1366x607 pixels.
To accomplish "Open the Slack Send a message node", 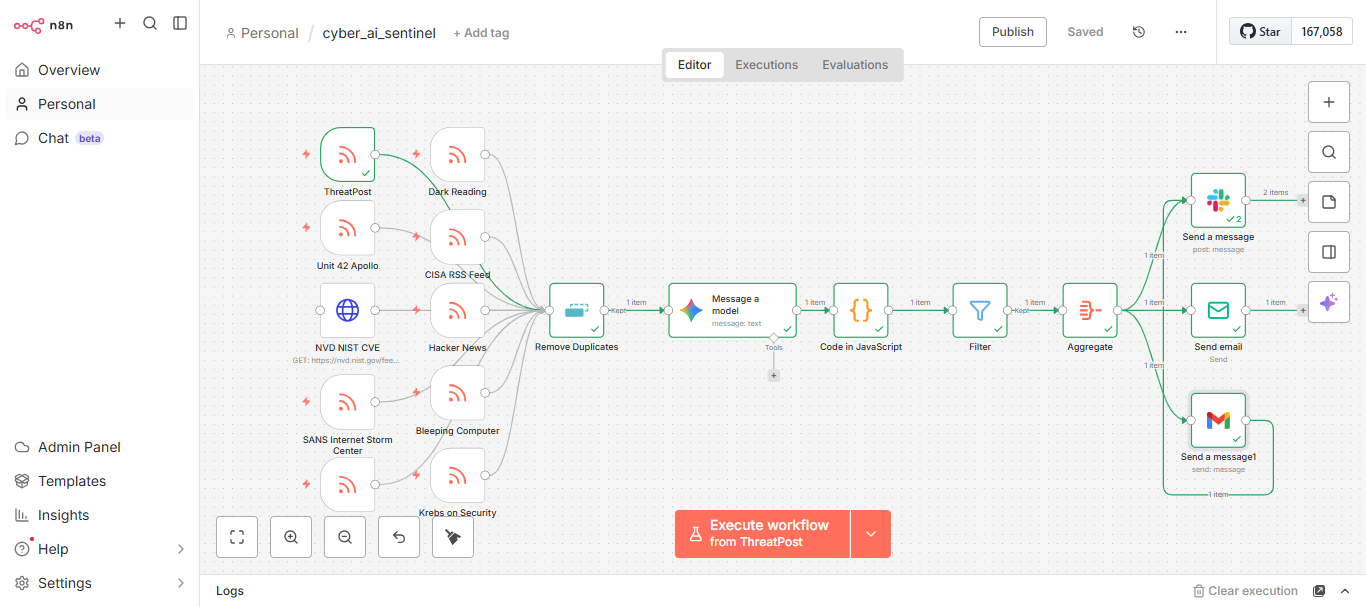I will (1218, 200).
